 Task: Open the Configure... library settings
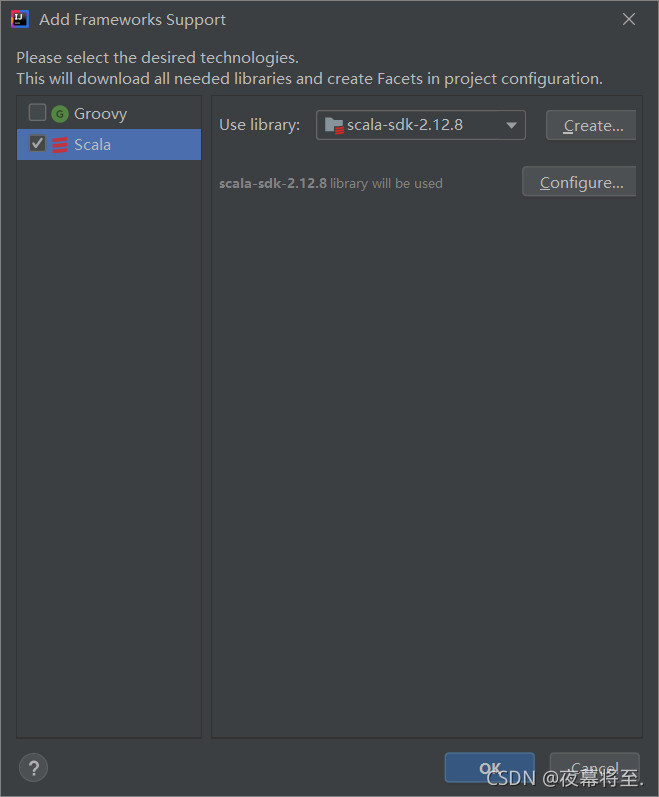tap(579, 181)
